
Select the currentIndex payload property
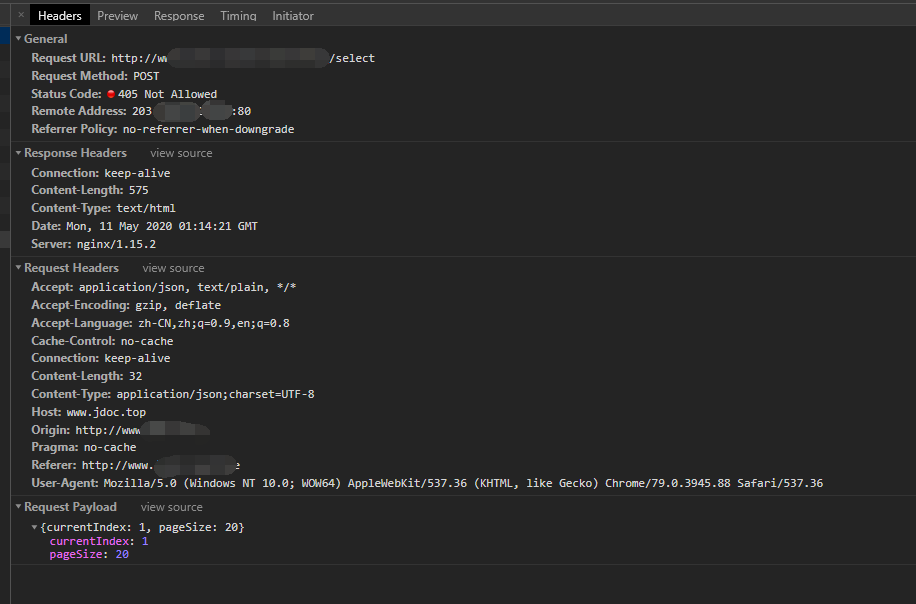click(x=99, y=541)
